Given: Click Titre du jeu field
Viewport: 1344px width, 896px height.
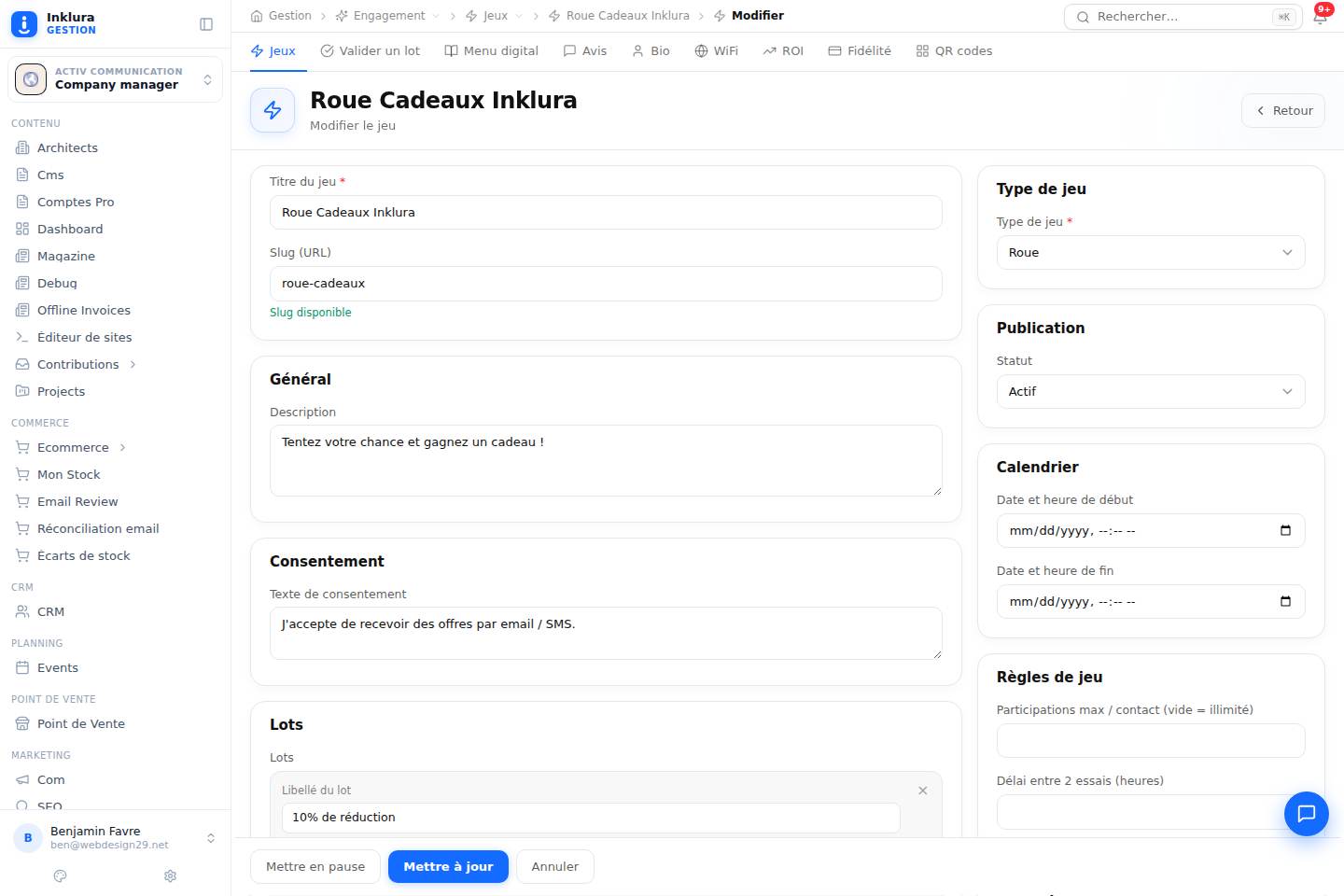Looking at the screenshot, I should point(606,213).
